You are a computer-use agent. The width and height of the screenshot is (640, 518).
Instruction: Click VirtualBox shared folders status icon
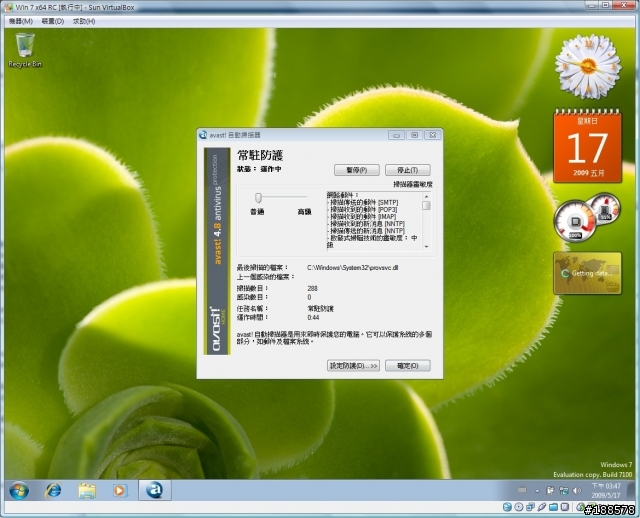pos(553,507)
